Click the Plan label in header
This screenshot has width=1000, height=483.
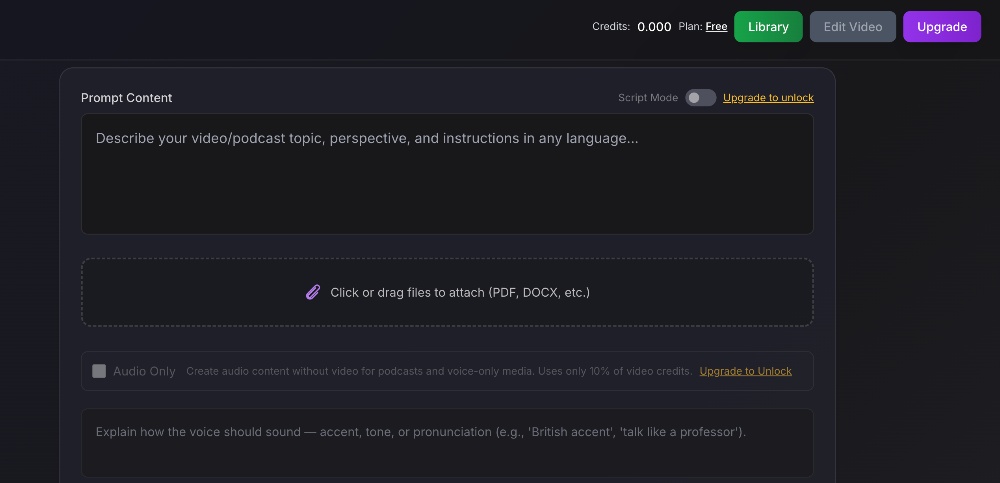690,27
